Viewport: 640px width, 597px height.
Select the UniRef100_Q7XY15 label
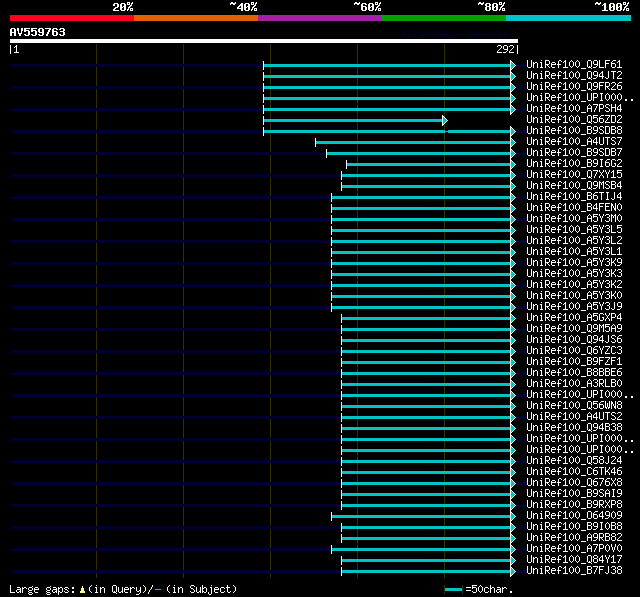pos(574,175)
